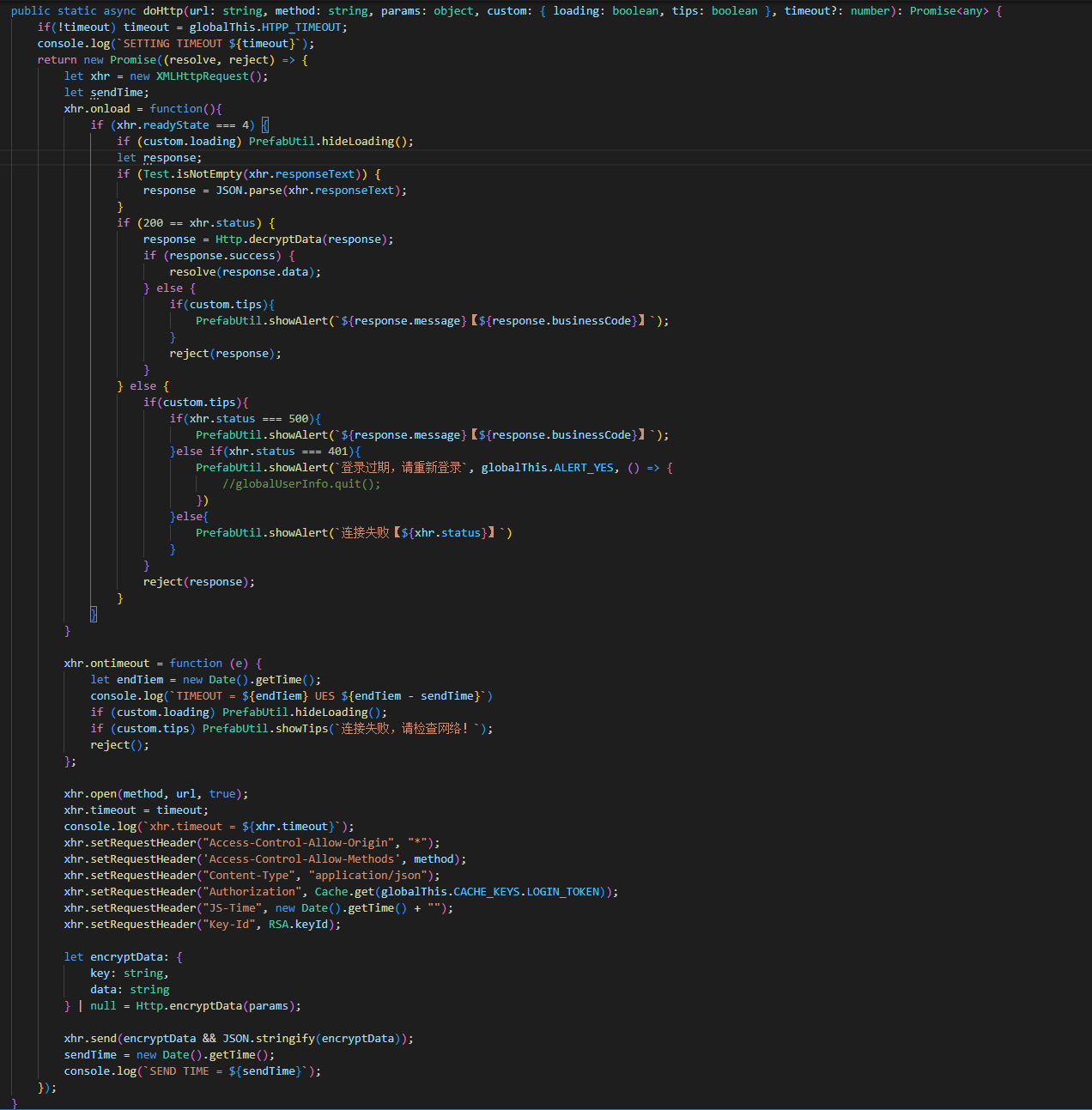Click the xhr.send(encryptData && ...) line

tap(239, 1039)
